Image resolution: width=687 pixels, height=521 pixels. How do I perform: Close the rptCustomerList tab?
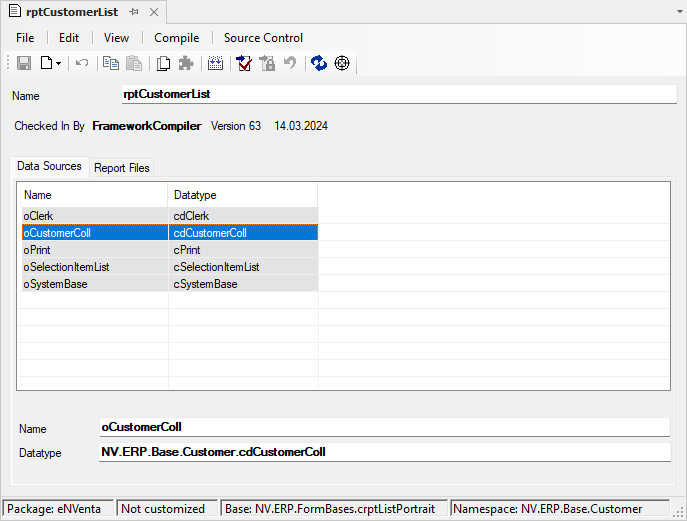[154, 12]
